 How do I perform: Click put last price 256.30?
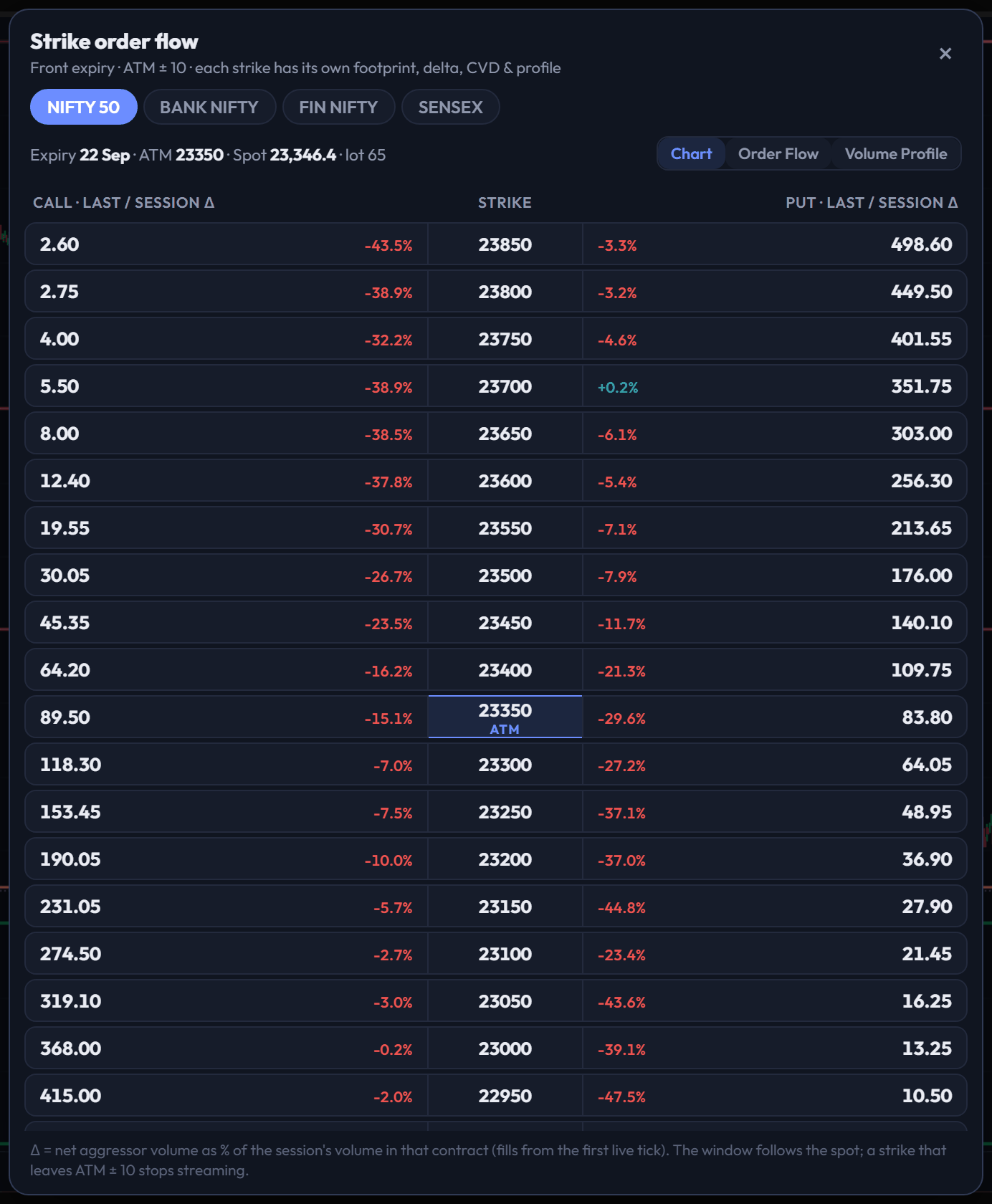(922, 481)
